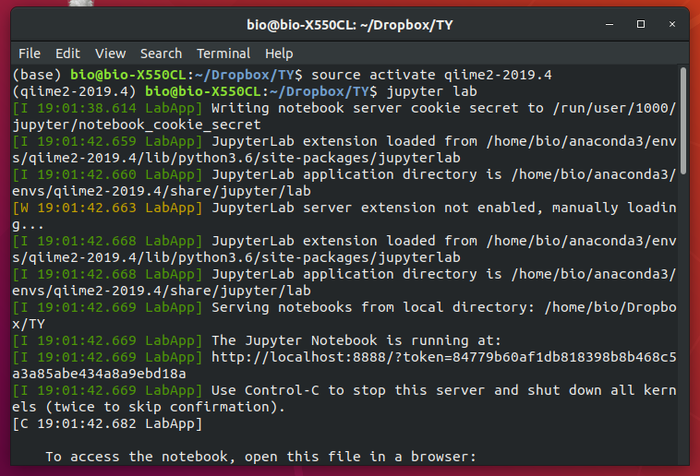Open the File menu
The height and width of the screenshot is (476, 700).
(29, 53)
